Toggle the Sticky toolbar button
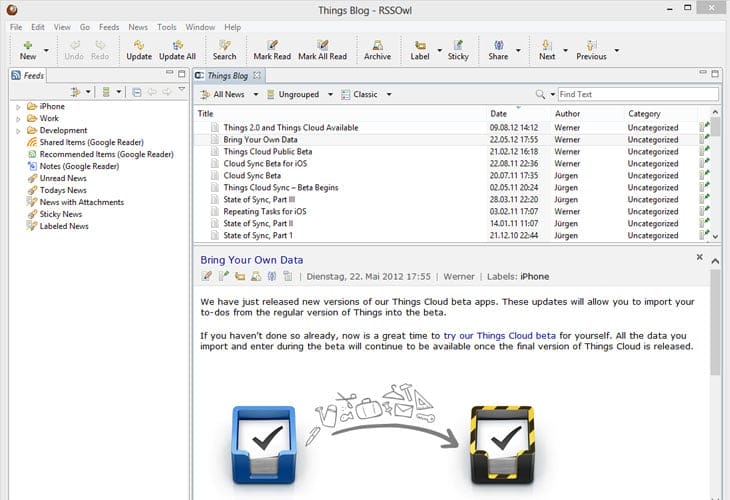 tap(458, 50)
